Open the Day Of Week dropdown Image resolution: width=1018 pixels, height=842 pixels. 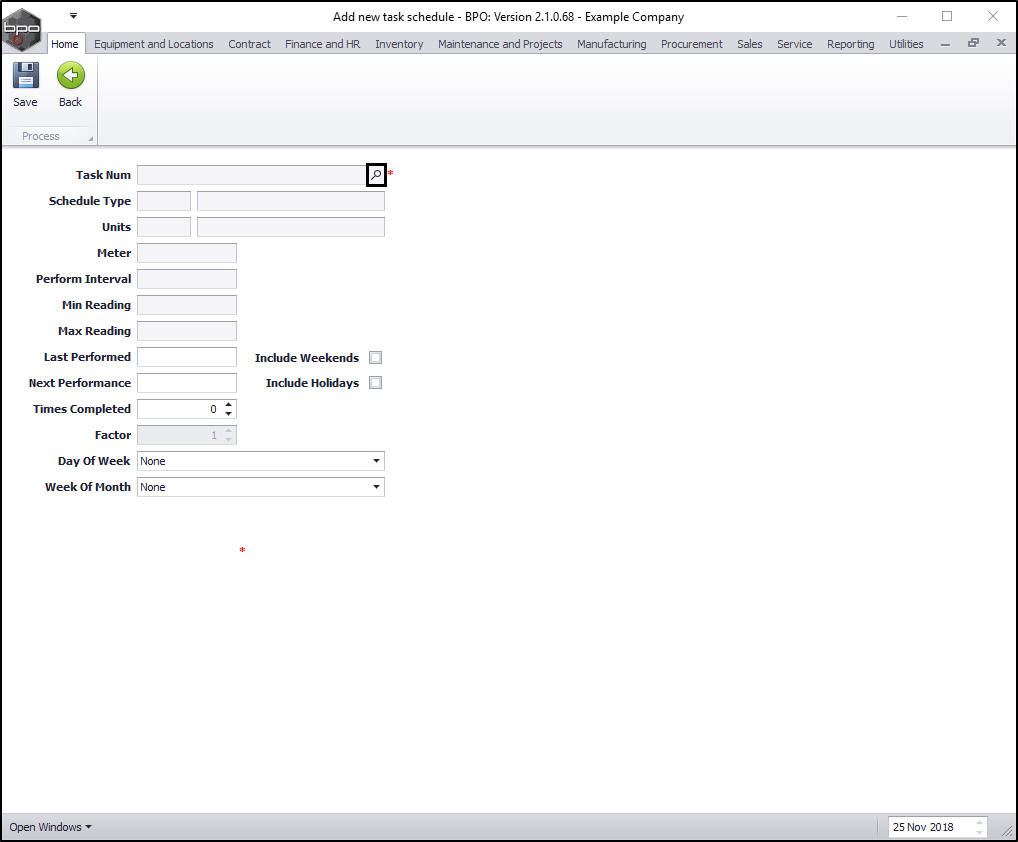coord(376,461)
